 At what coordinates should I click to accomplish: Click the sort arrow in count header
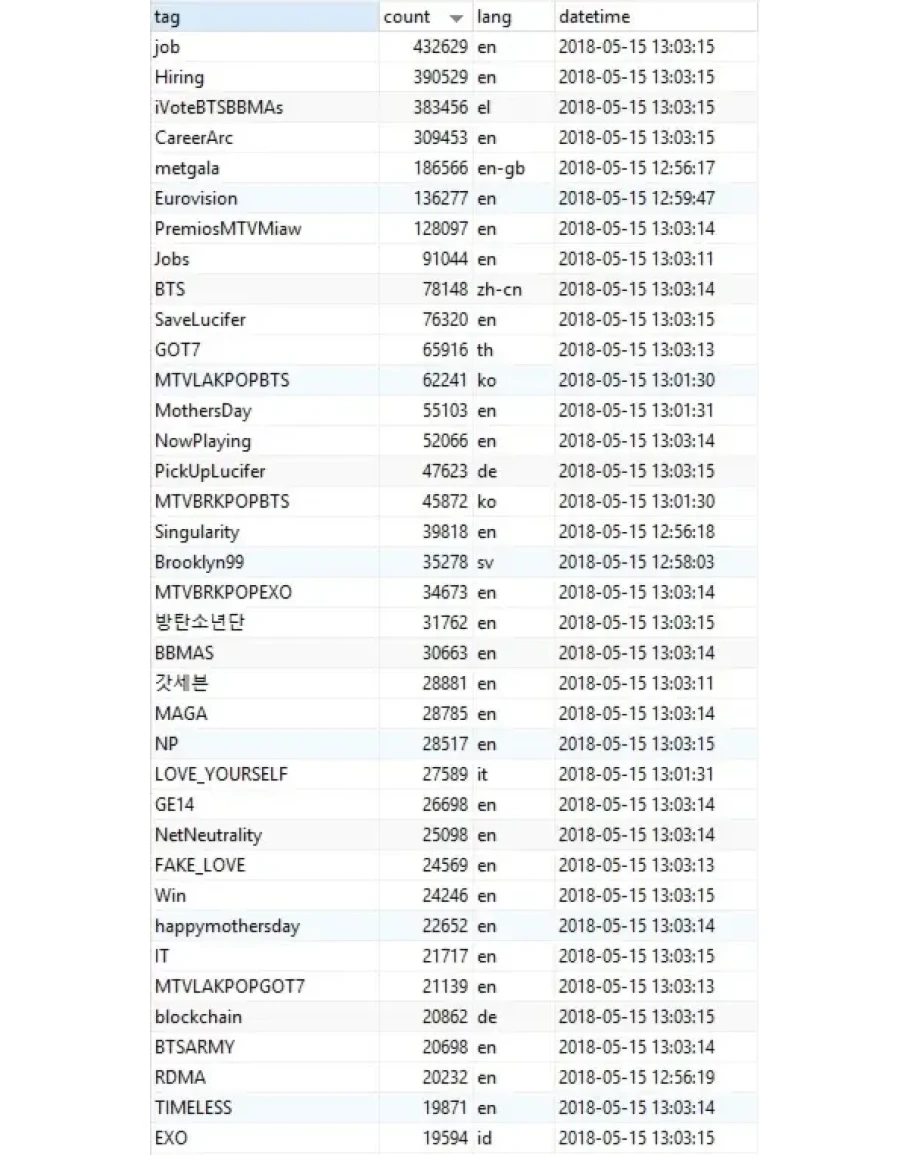tap(457, 18)
